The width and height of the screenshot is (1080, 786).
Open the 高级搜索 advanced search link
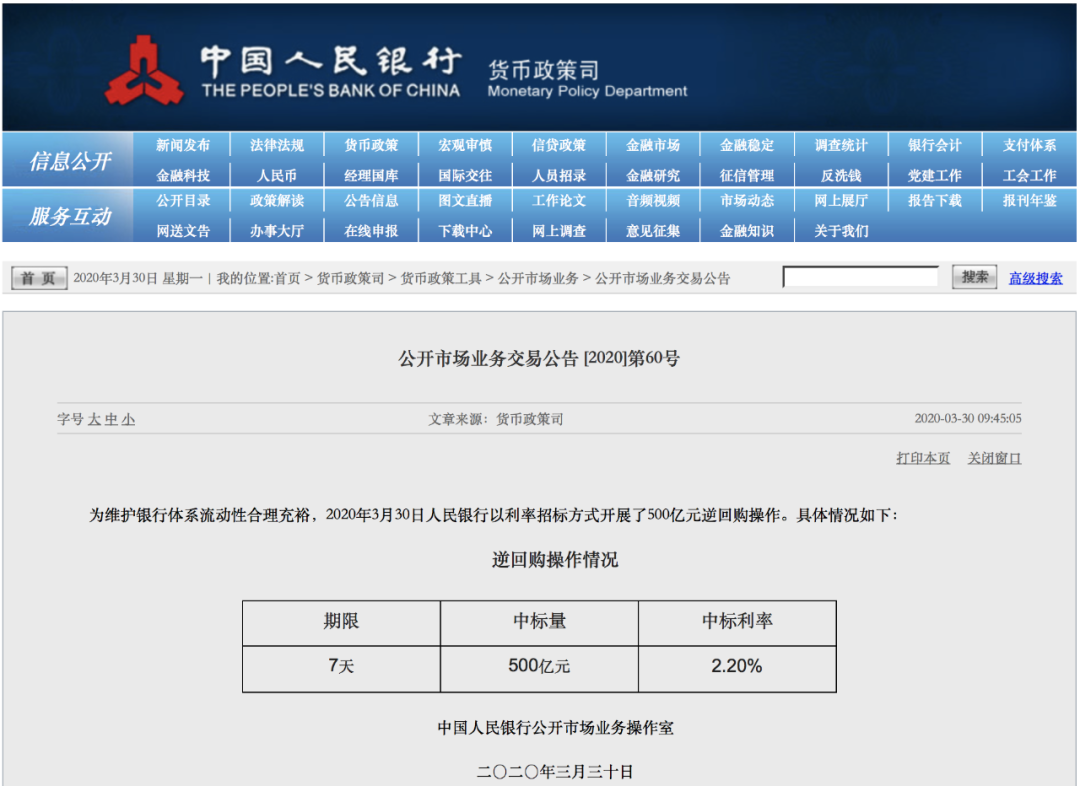(1035, 278)
